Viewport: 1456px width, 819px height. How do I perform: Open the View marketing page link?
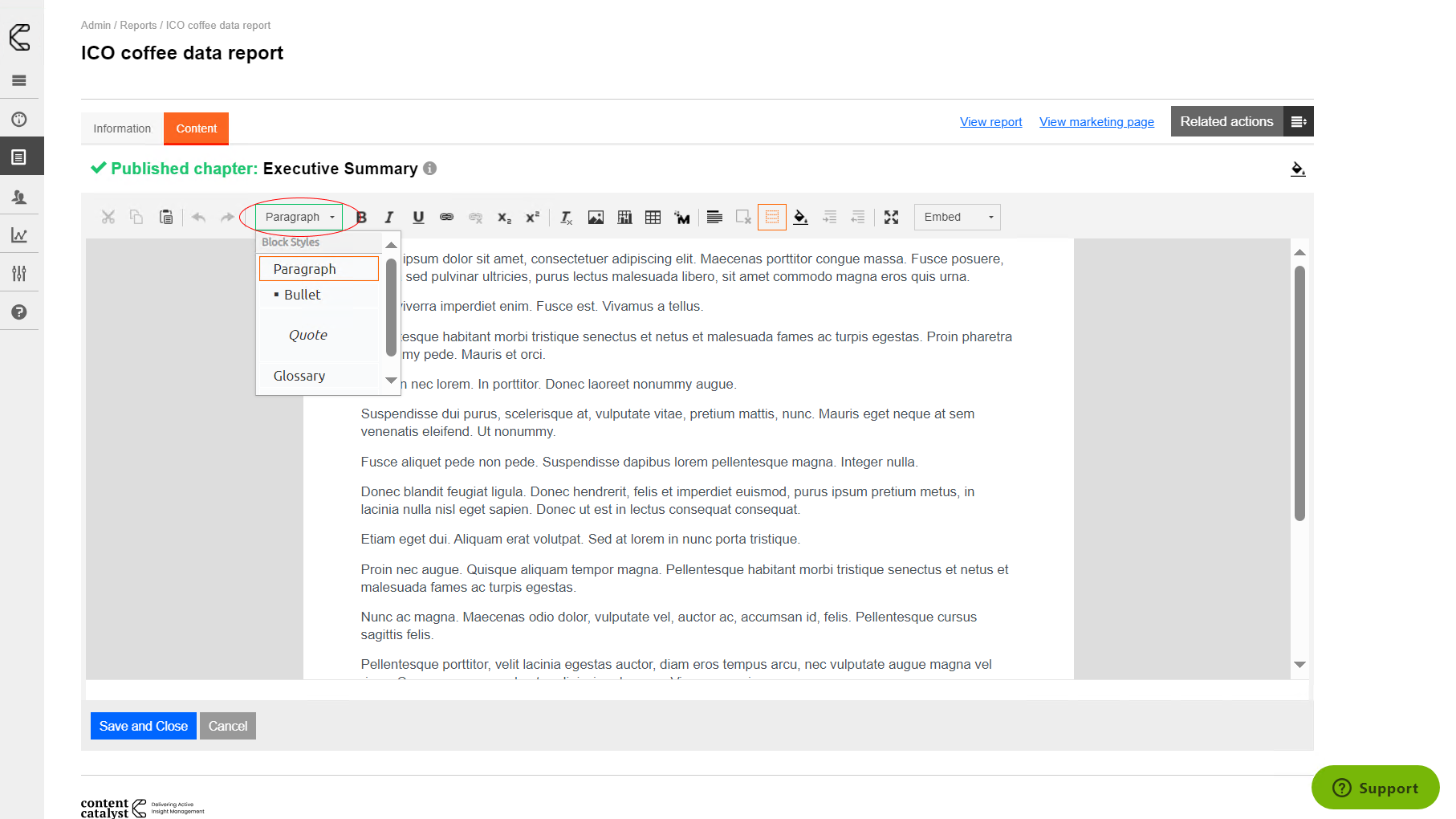1096,122
